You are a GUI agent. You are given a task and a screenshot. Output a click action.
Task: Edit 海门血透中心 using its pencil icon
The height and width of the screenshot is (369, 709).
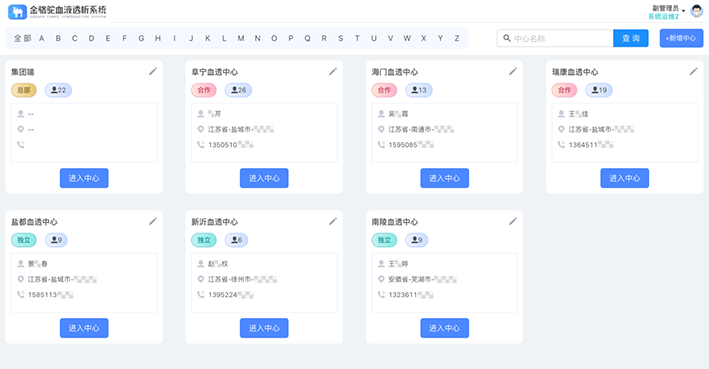pos(513,71)
